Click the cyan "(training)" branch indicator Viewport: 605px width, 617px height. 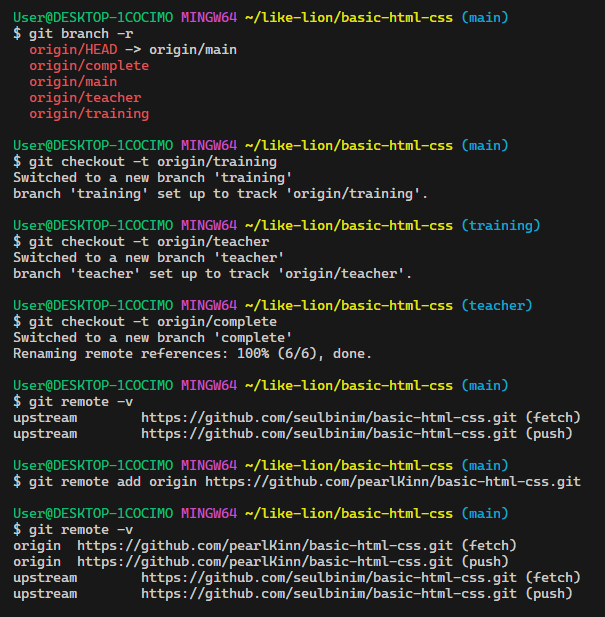500,225
